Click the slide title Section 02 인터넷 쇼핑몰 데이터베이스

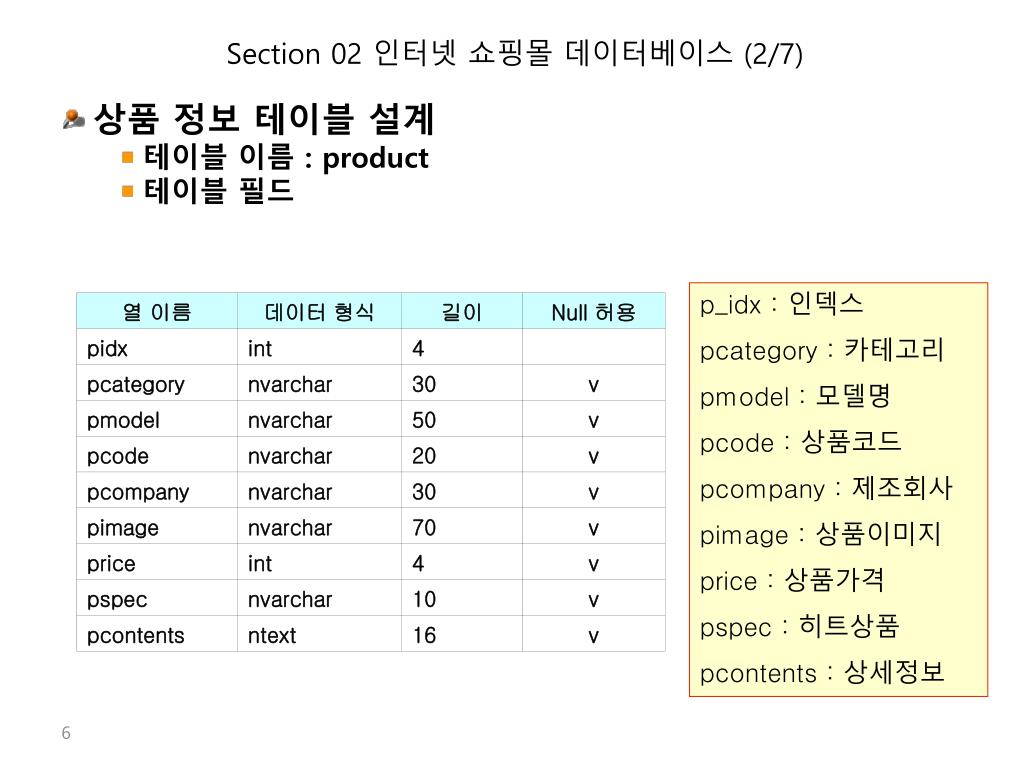[515, 54]
